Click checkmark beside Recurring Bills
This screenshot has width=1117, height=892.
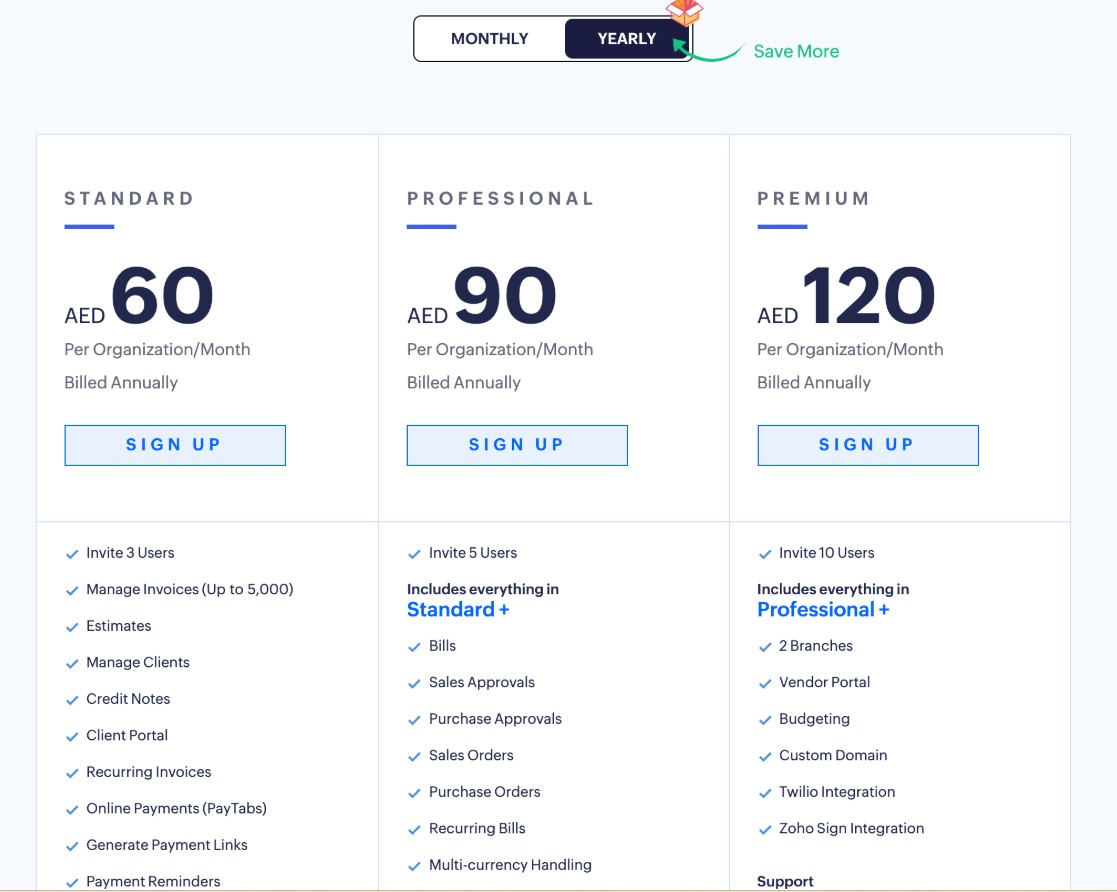point(415,830)
